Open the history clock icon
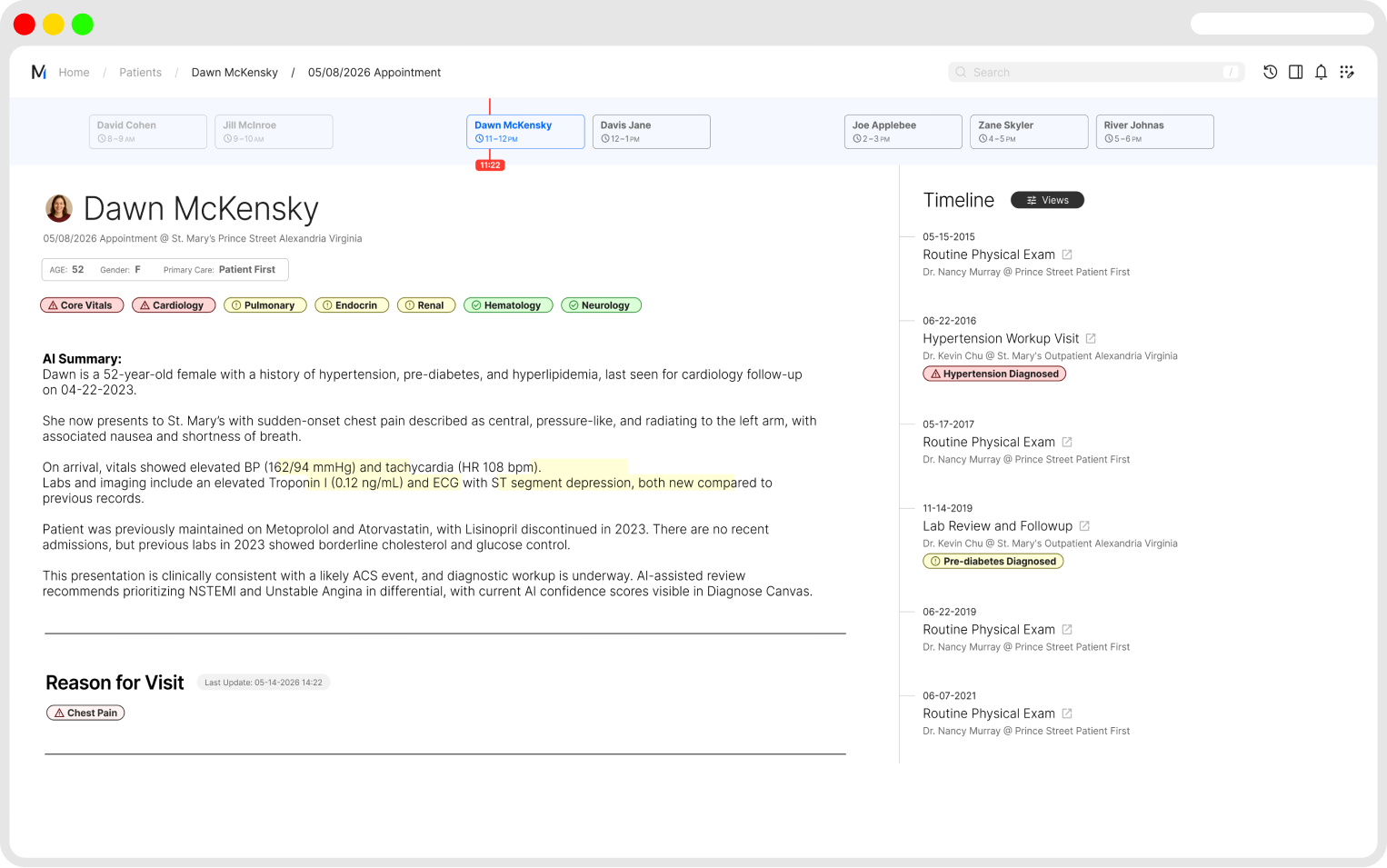Image resolution: width=1387 pixels, height=868 pixels. pyautogui.click(x=1270, y=72)
